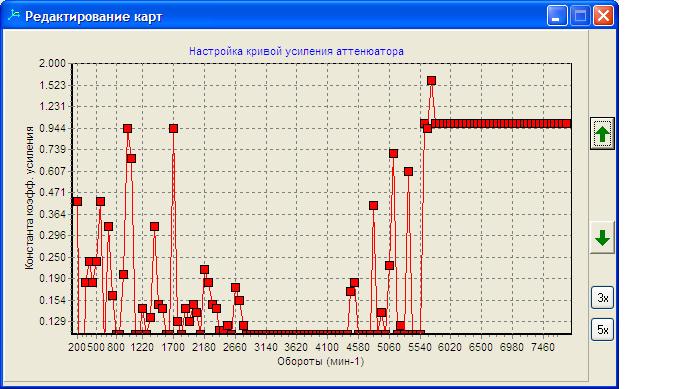Select the first data point at 200 rpm
The width and height of the screenshot is (683, 389).
77,201
